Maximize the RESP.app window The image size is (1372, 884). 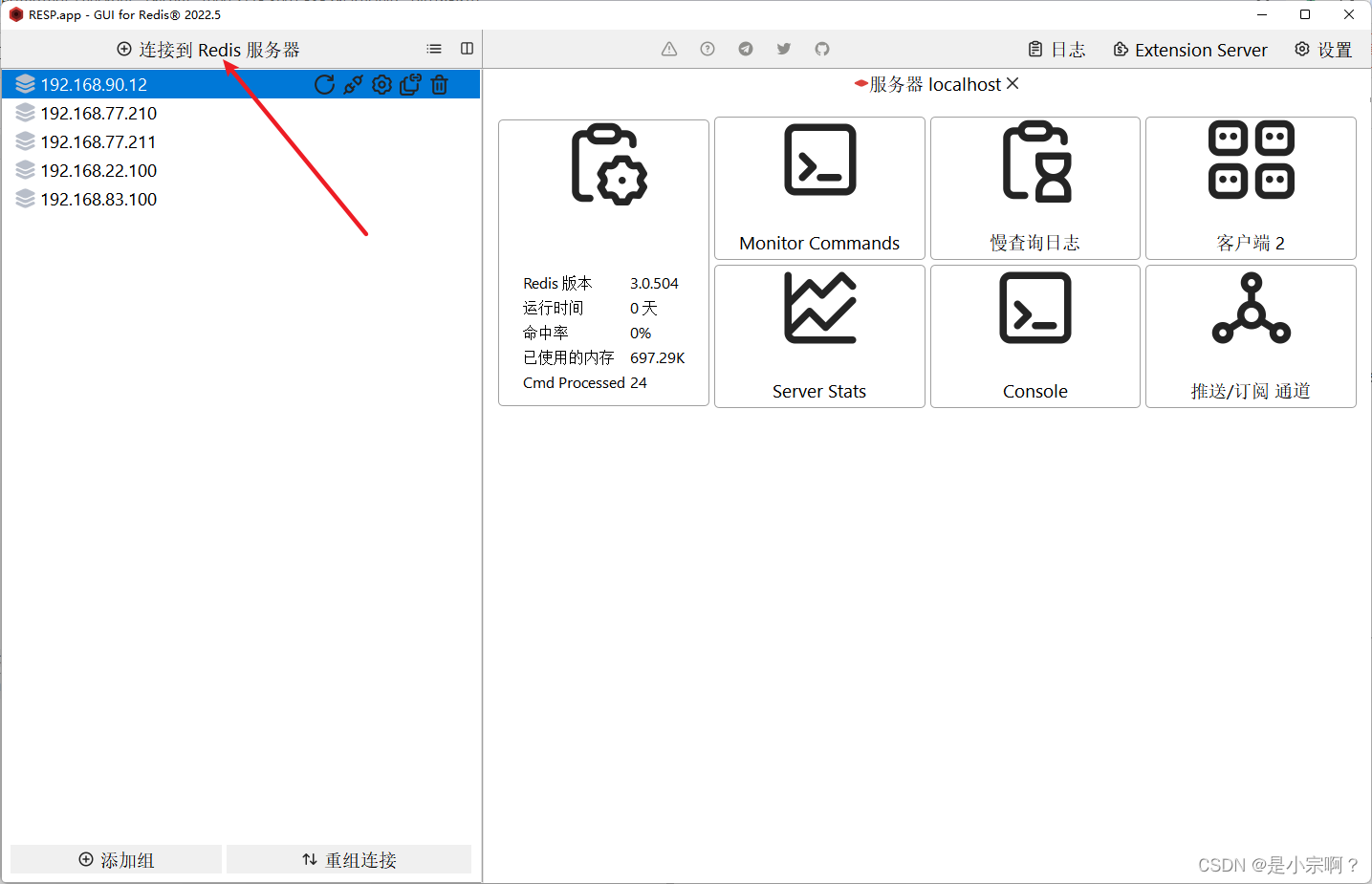(1305, 14)
